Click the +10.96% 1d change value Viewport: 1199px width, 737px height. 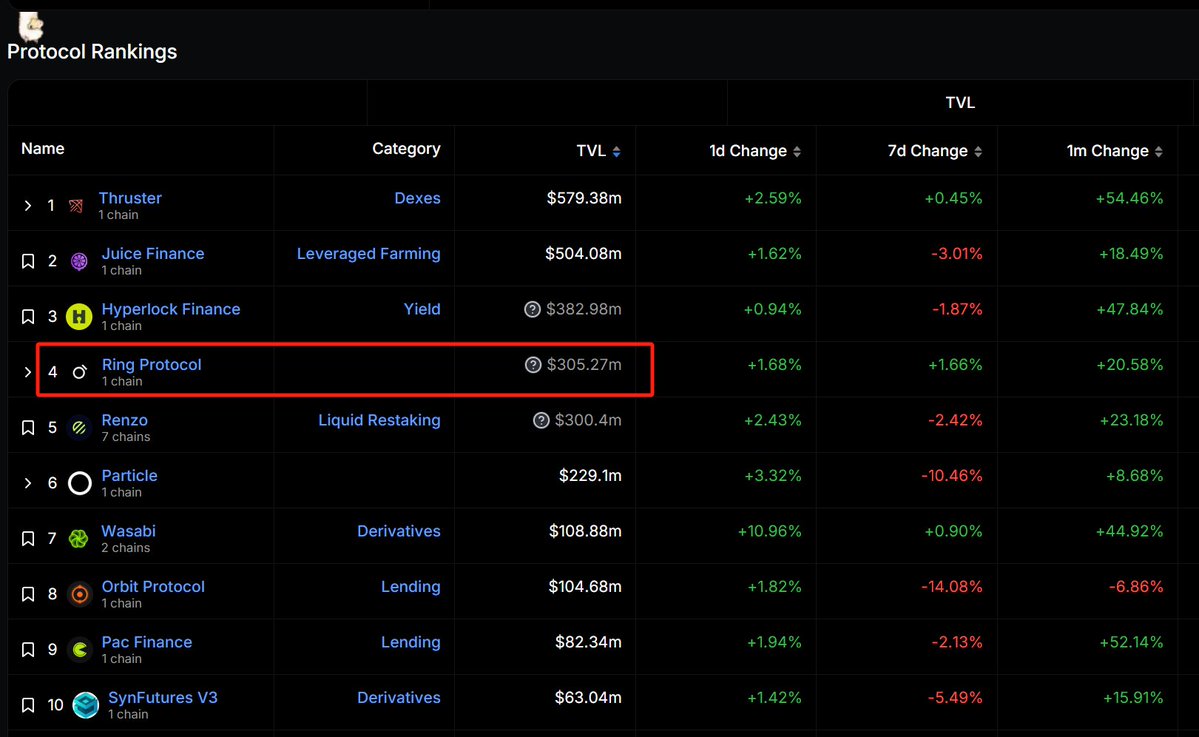[x=769, y=531]
